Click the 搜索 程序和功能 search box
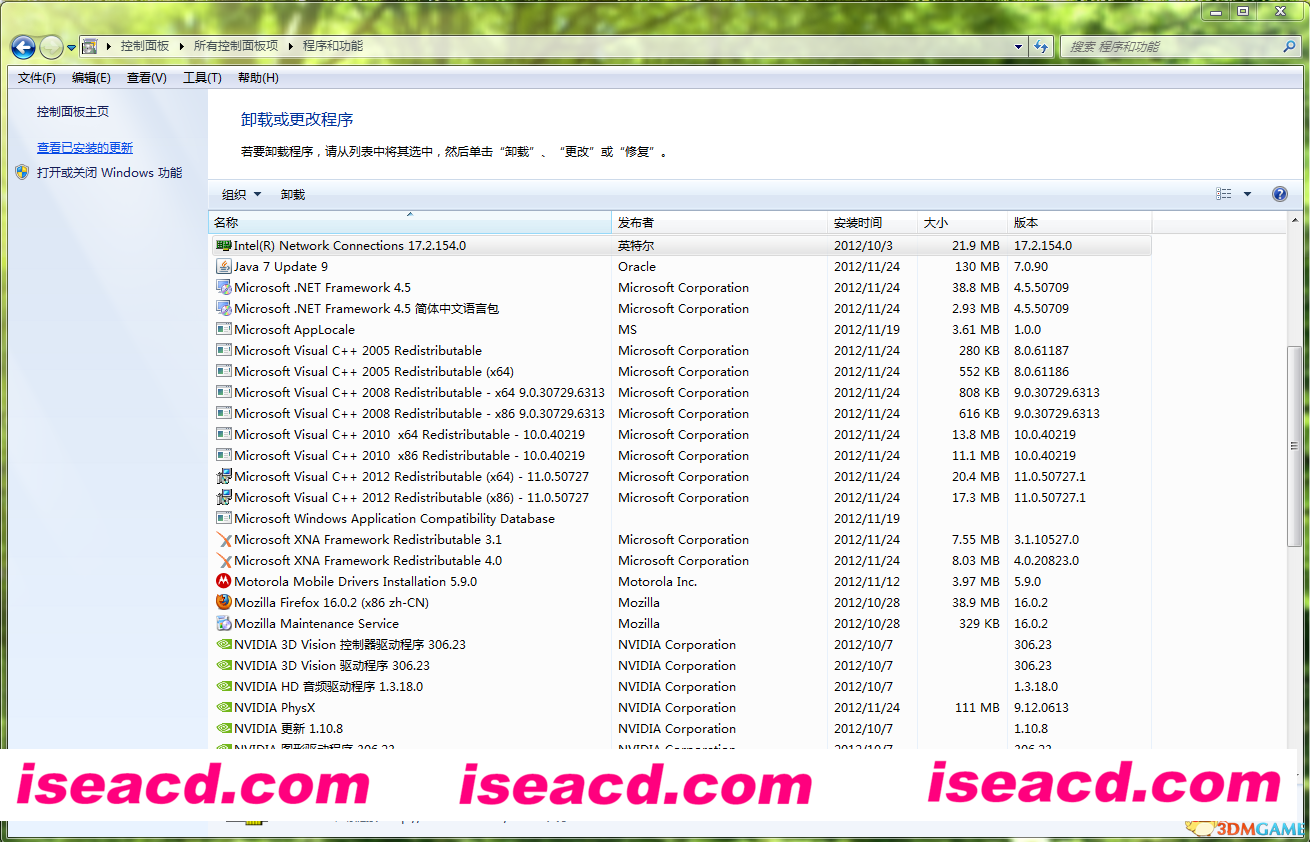Image resolution: width=1310 pixels, height=842 pixels. point(1170,46)
